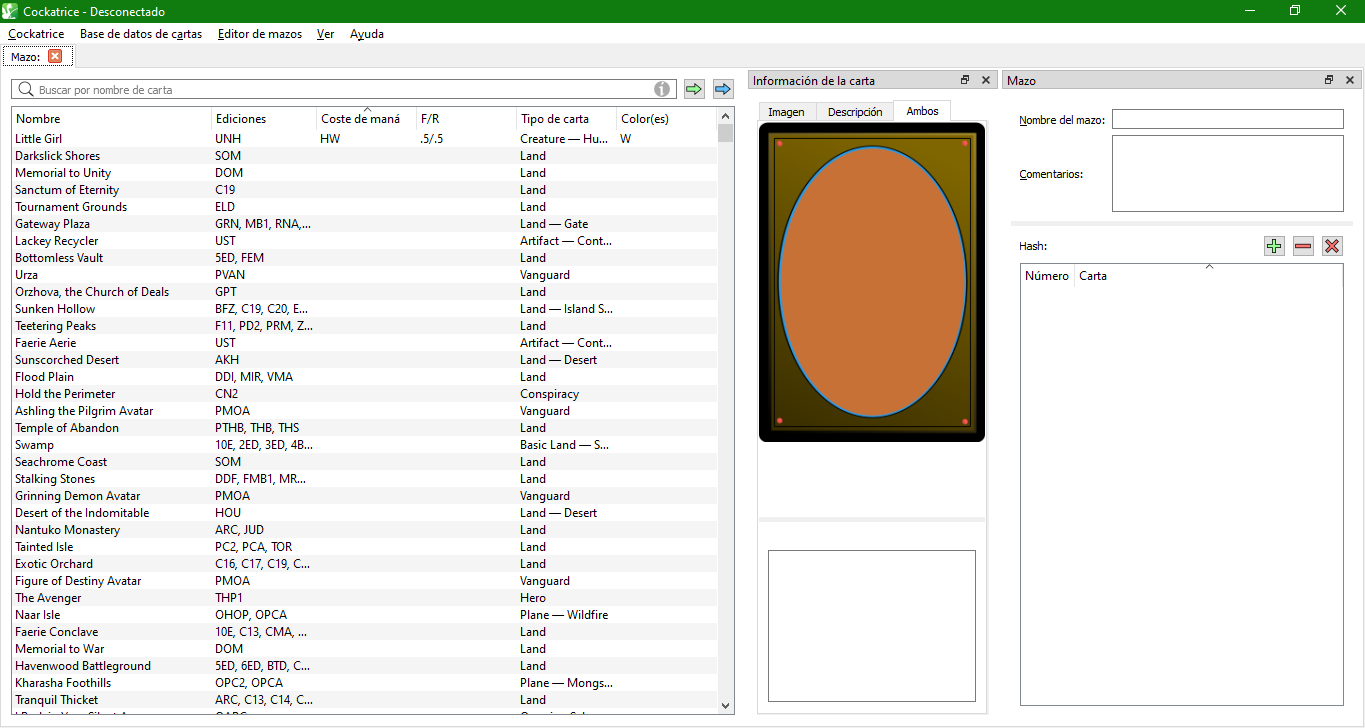The height and width of the screenshot is (728, 1365).
Task: Select the Tournament Grounds card row
Action: click(365, 207)
